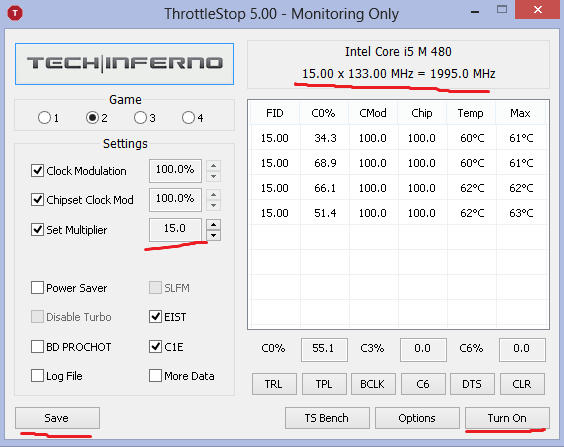The width and height of the screenshot is (564, 447).
Task: Click the Clock Modulation 100.0% value field
Action: click(x=175, y=170)
